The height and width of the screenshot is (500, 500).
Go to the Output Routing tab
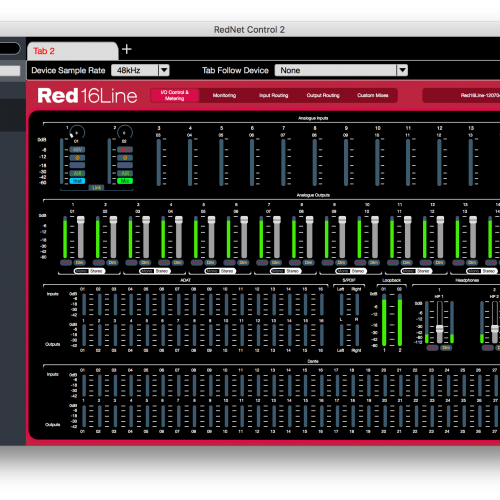[x=323, y=95]
